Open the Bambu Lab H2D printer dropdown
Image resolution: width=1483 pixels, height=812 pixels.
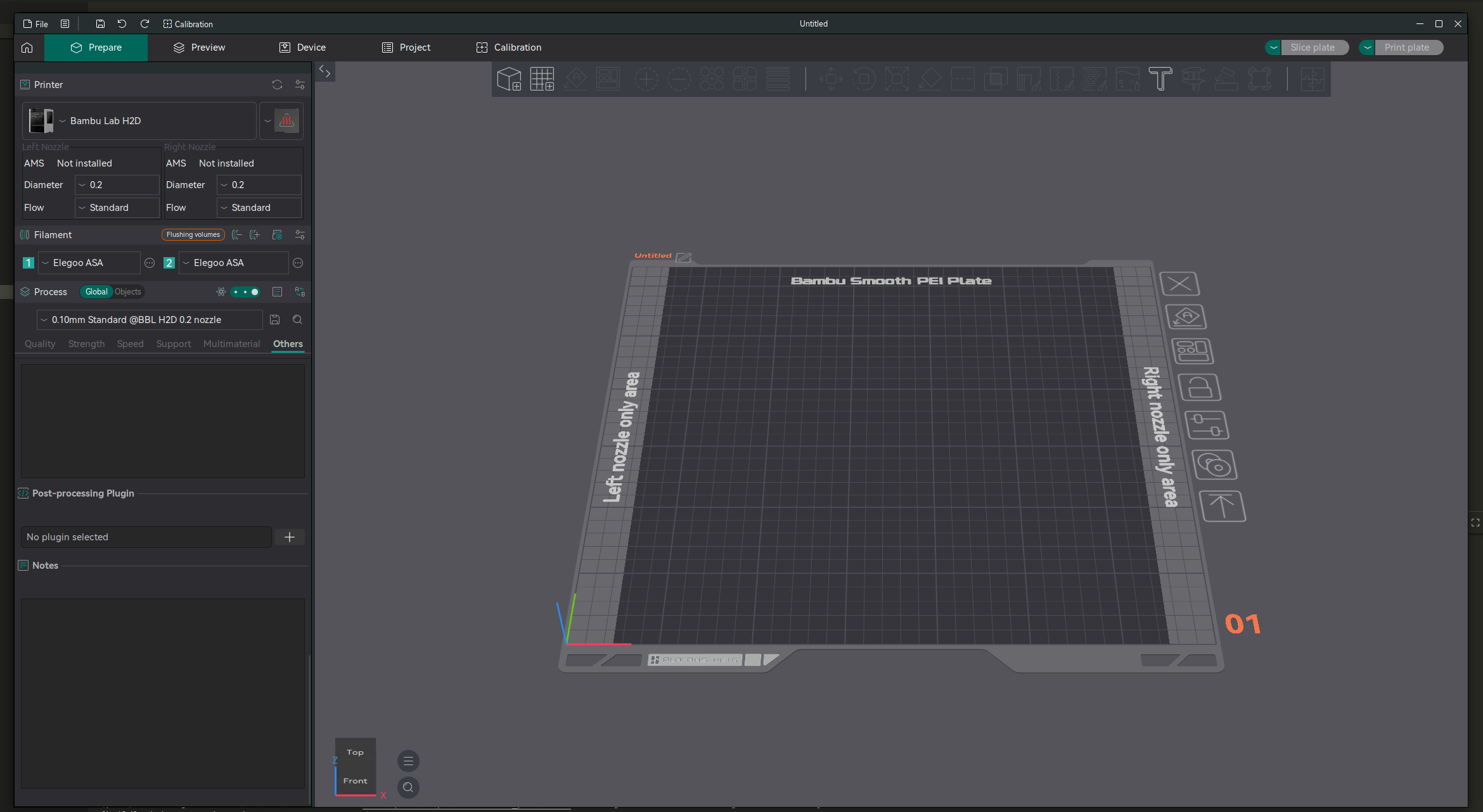(x=139, y=121)
